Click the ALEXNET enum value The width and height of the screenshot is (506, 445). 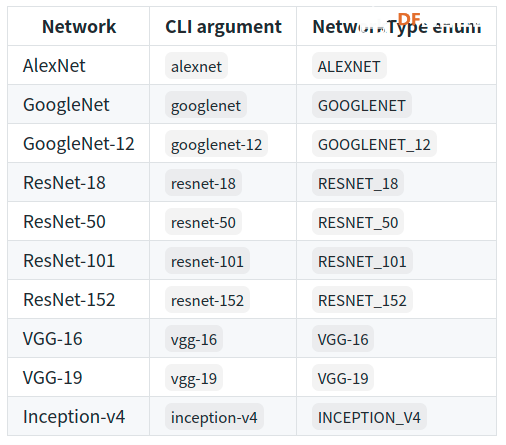[349, 66]
